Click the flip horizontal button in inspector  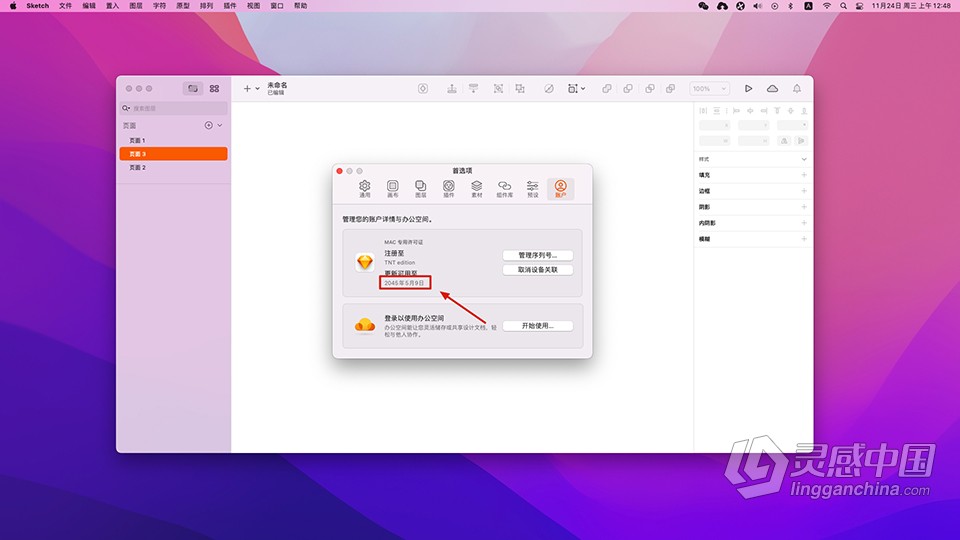784,141
